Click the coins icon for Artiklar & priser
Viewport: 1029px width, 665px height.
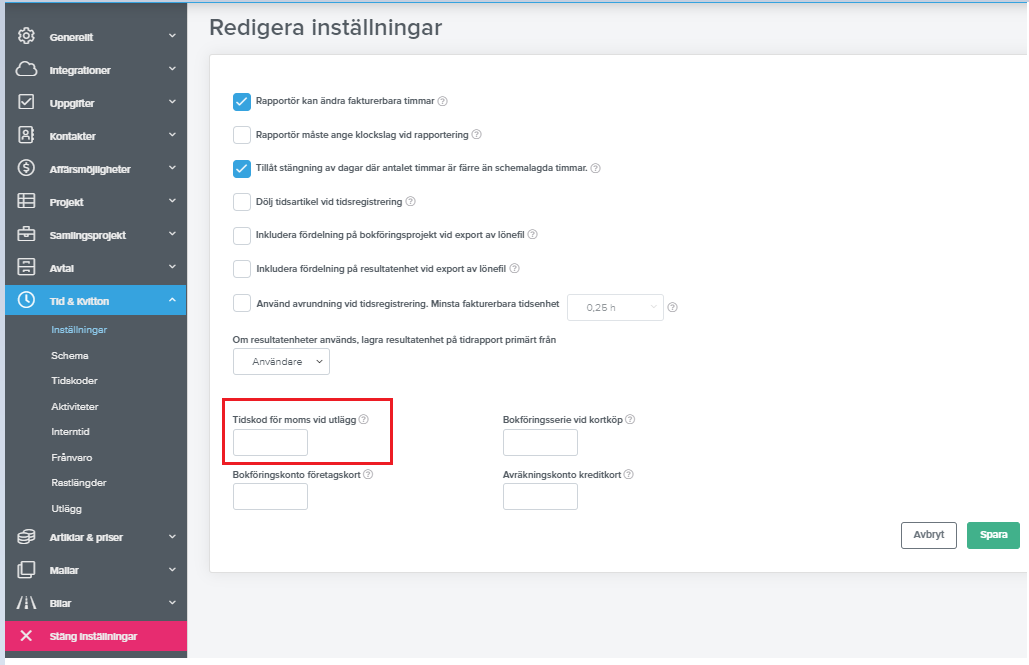[x=27, y=537]
